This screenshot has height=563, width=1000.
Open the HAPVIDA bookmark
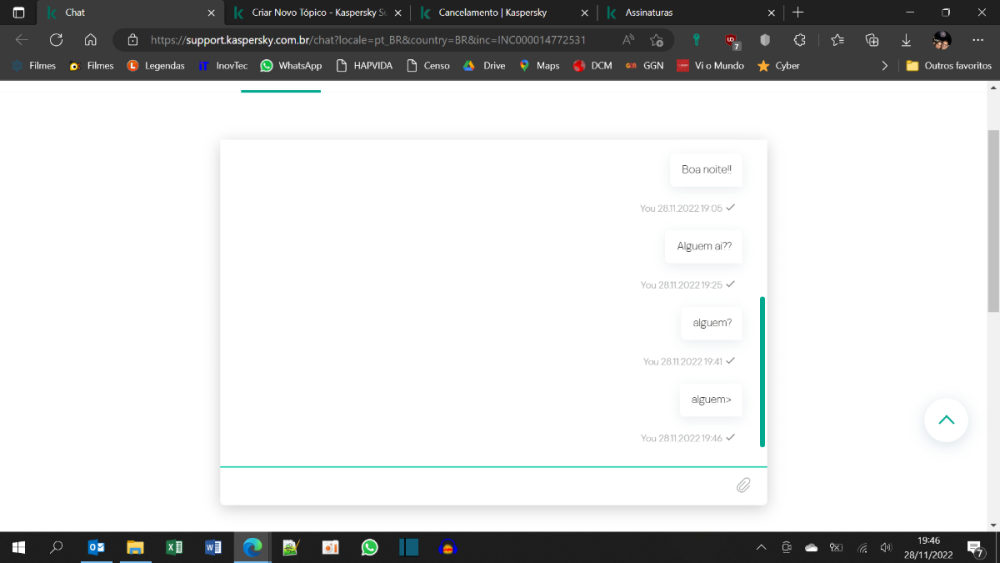[x=364, y=66]
